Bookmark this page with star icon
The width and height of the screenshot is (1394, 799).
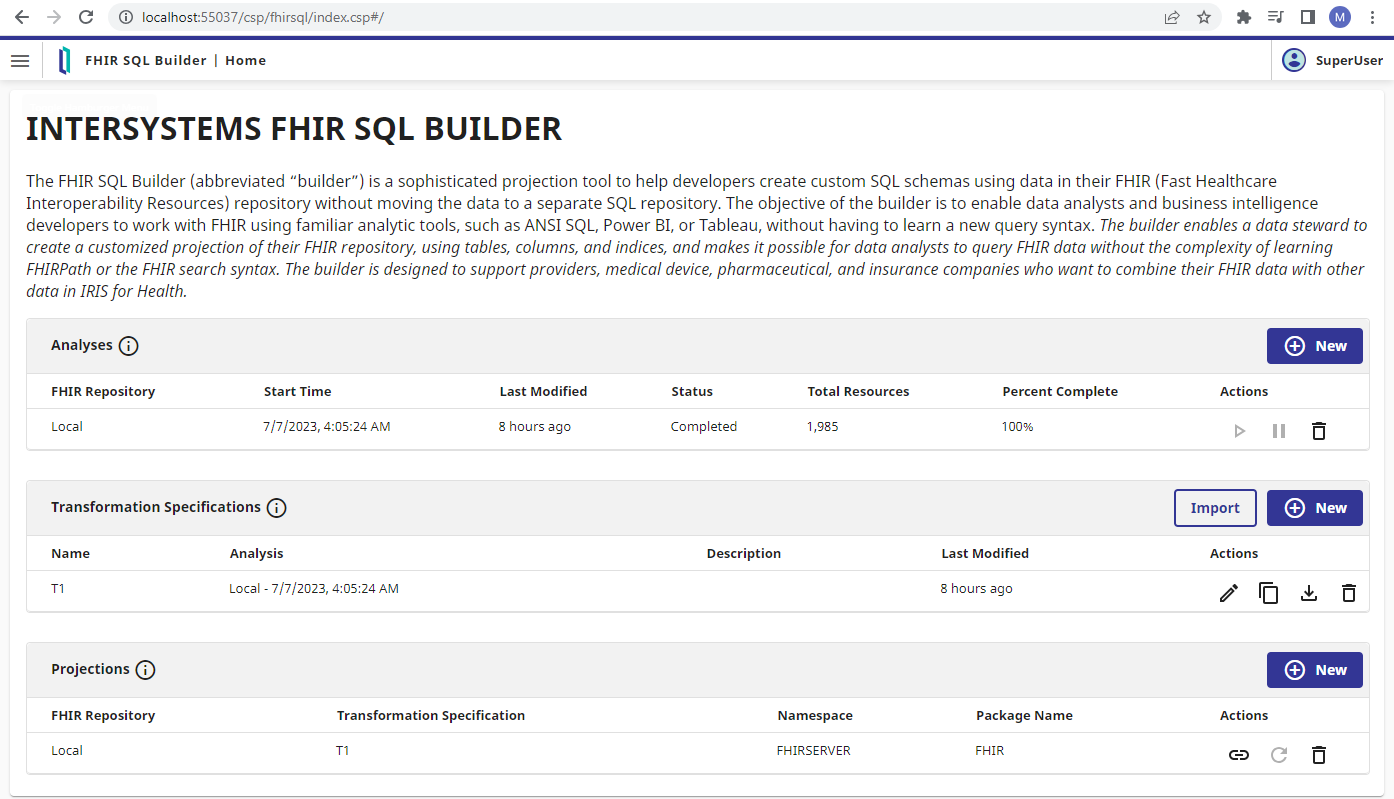tap(1204, 17)
